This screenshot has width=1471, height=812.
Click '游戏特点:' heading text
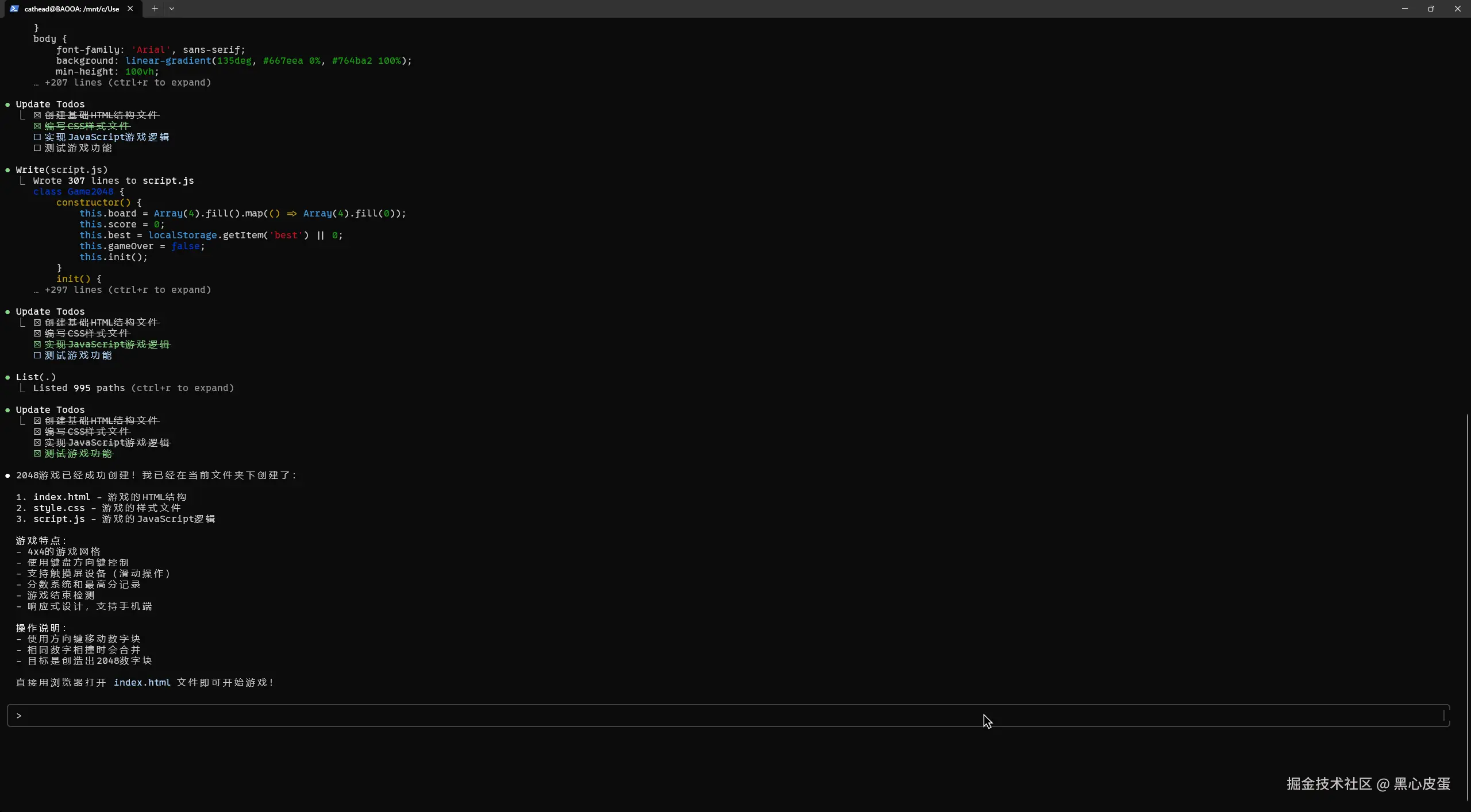pyautogui.click(x=41, y=541)
